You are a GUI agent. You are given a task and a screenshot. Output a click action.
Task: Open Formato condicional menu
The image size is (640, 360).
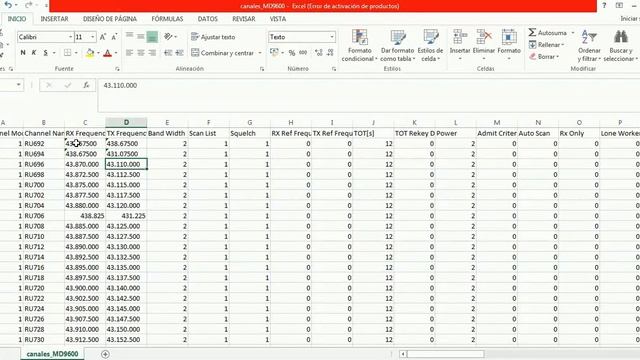[x=360, y=45]
